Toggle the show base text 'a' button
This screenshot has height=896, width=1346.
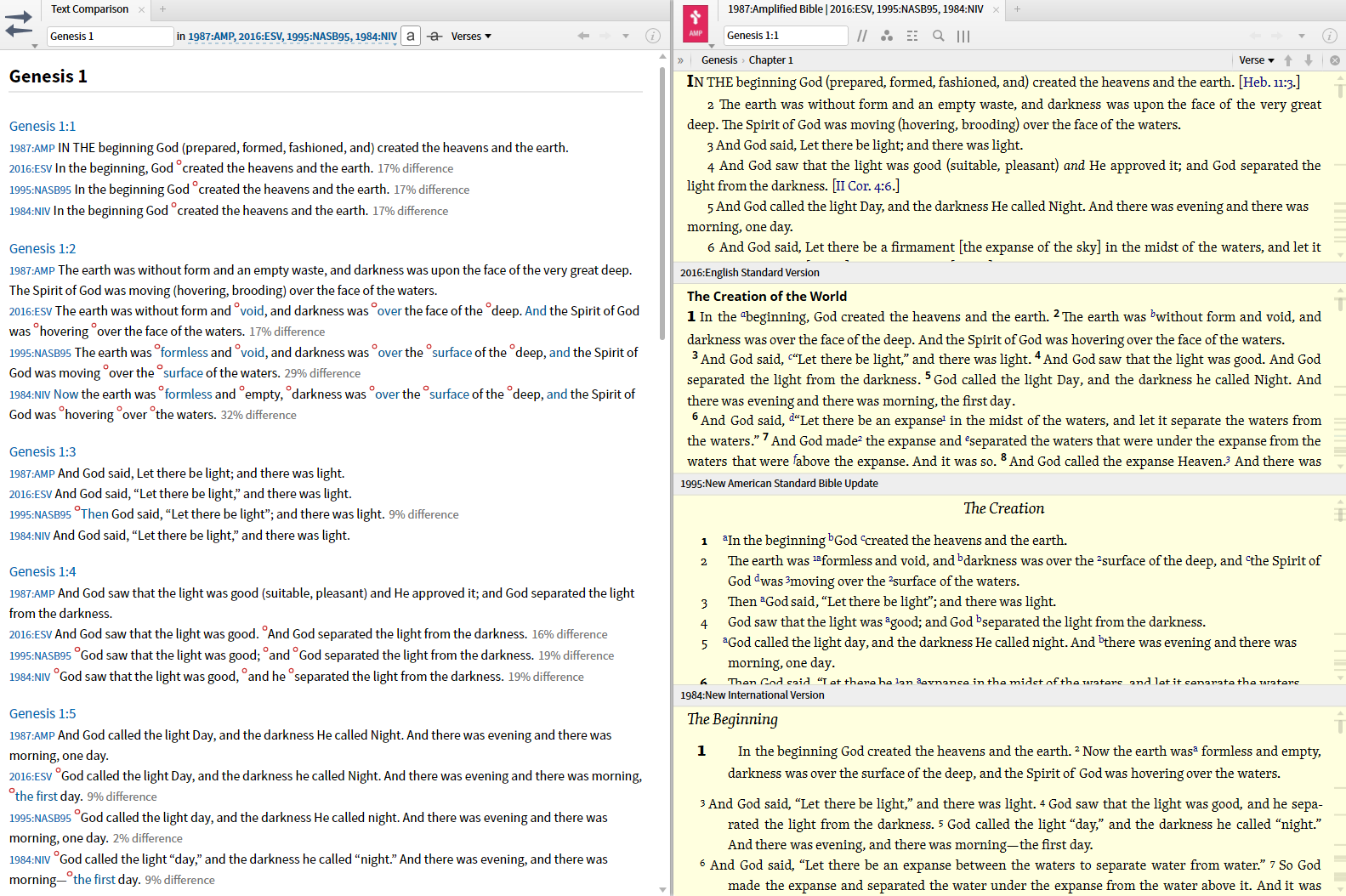pyautogui.click(x=411, y=36)
